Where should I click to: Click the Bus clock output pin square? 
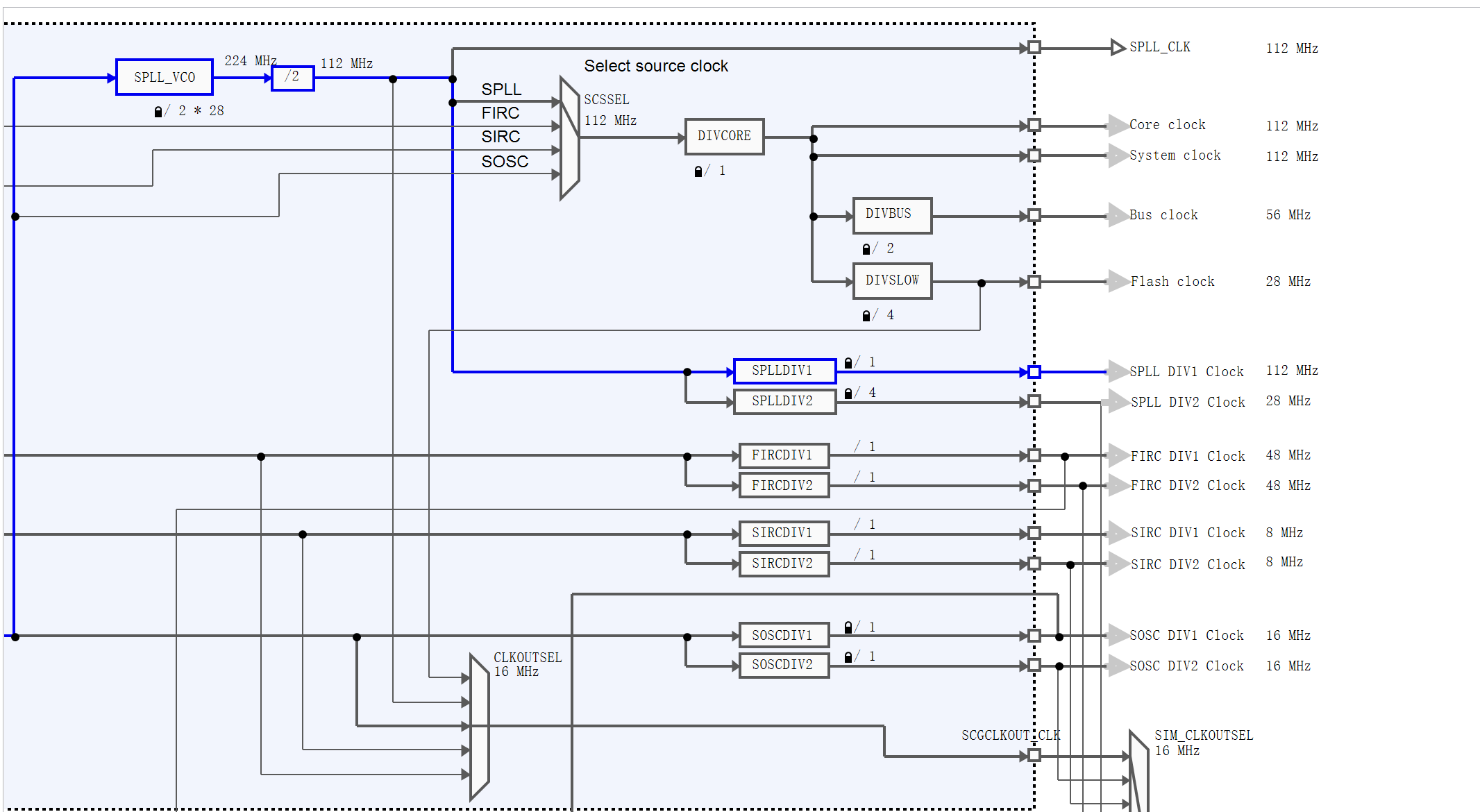[1034, 215]
